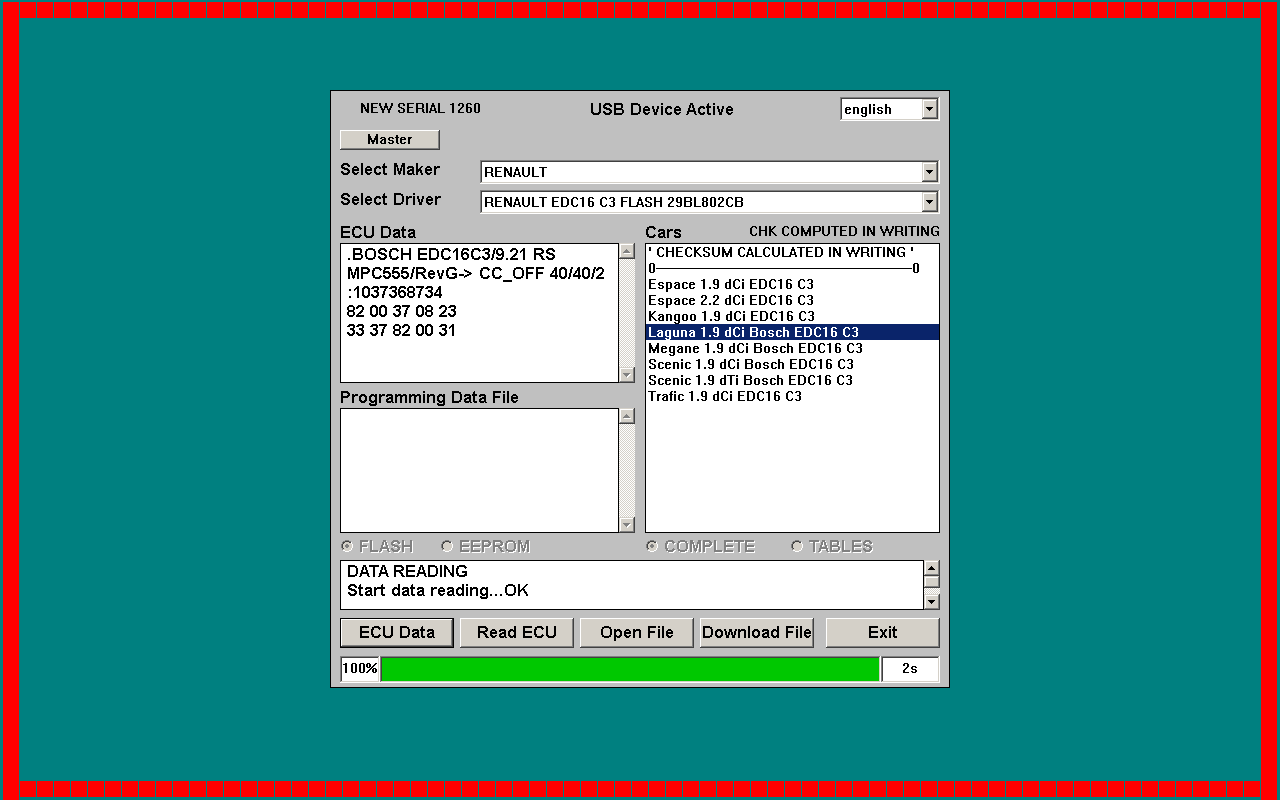Click the green progress bar

coord(630,669)
